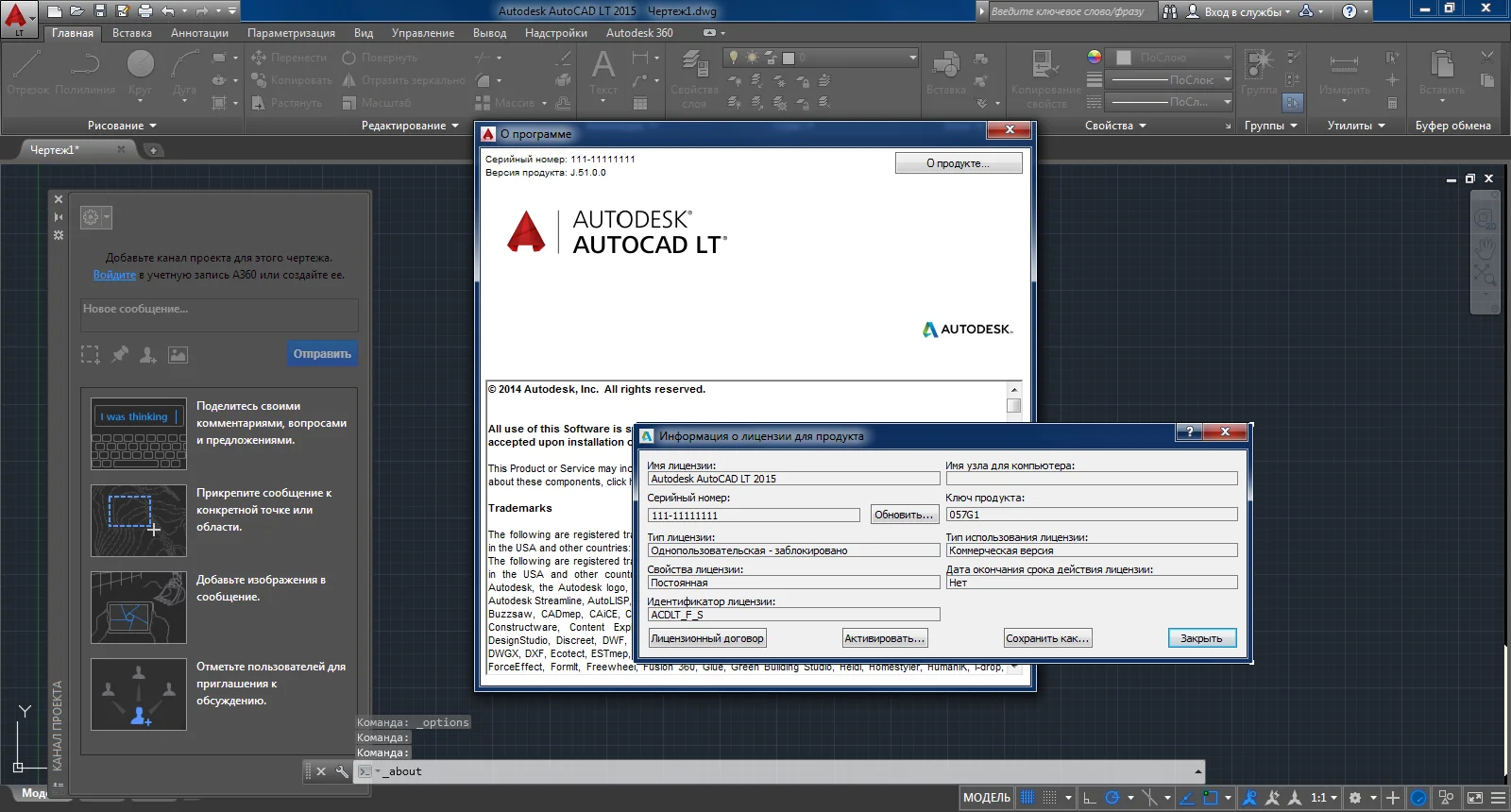Click the New drawing icon in quick access
This screenshot has height=812, width=1511.
pos(54,11)
